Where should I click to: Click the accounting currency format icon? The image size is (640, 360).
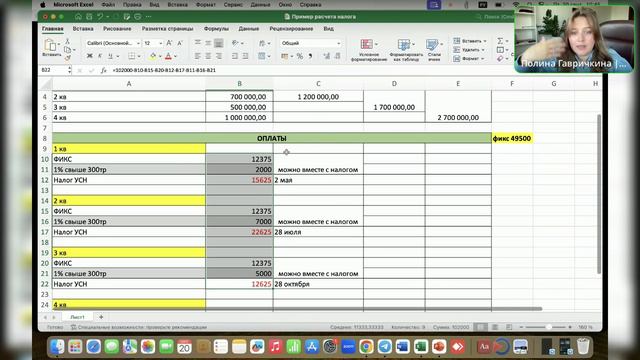point(285,56)
